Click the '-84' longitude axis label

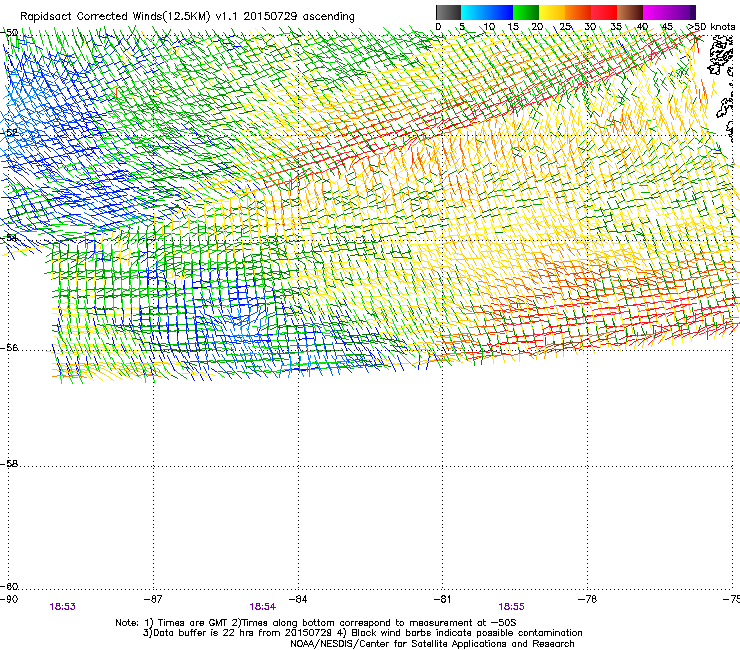point(298,599)
